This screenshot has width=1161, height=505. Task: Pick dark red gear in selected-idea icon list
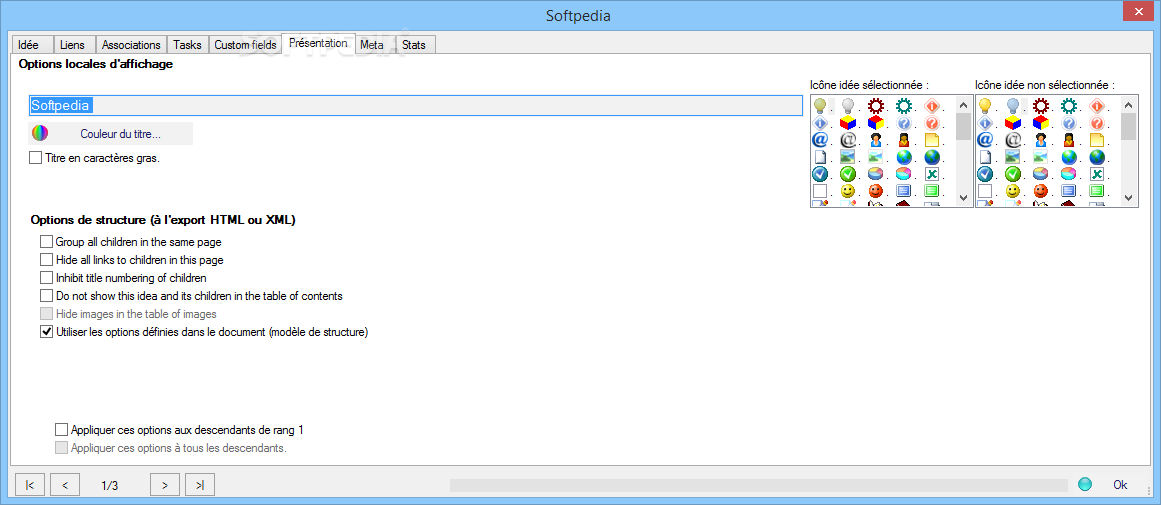[x=875, y=105]
